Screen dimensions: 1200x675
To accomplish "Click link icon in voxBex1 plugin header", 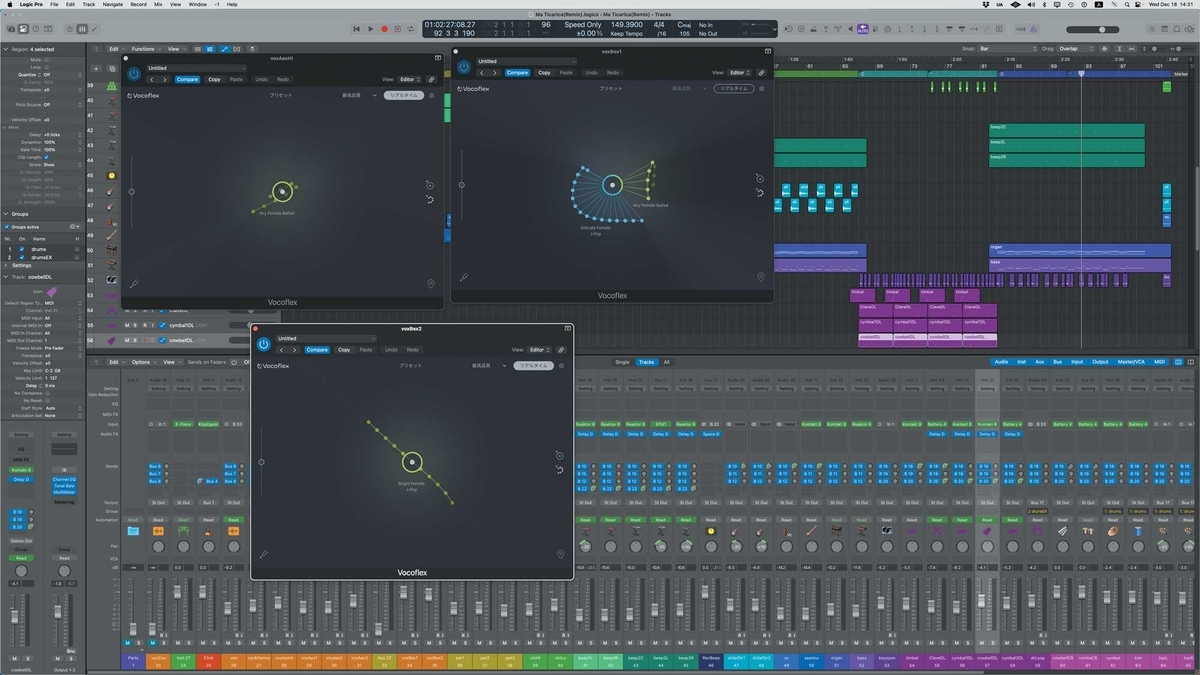I will [x=762, y=73].
